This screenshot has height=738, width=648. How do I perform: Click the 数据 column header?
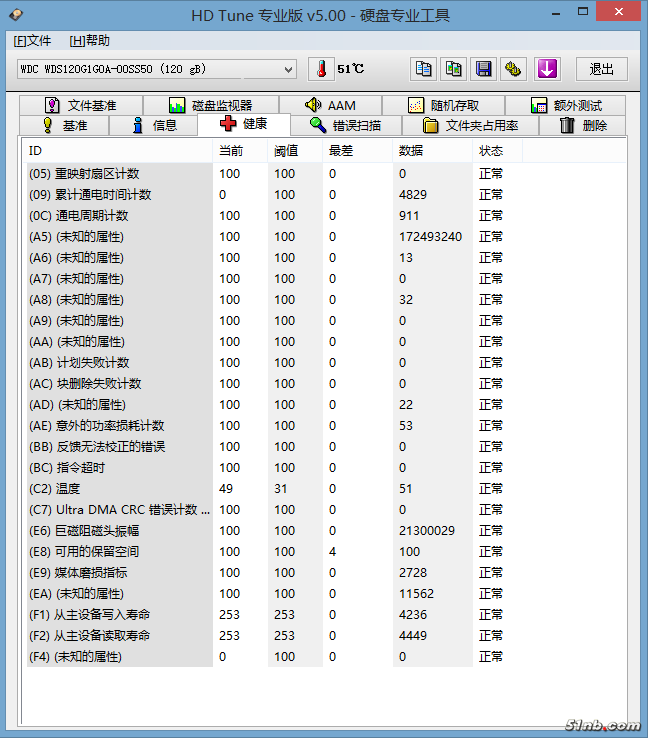(411, 151)
